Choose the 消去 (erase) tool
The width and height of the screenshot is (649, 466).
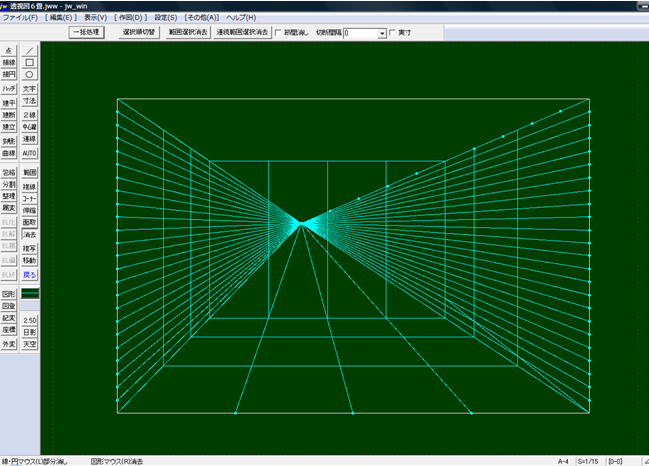tap(30, 235)
